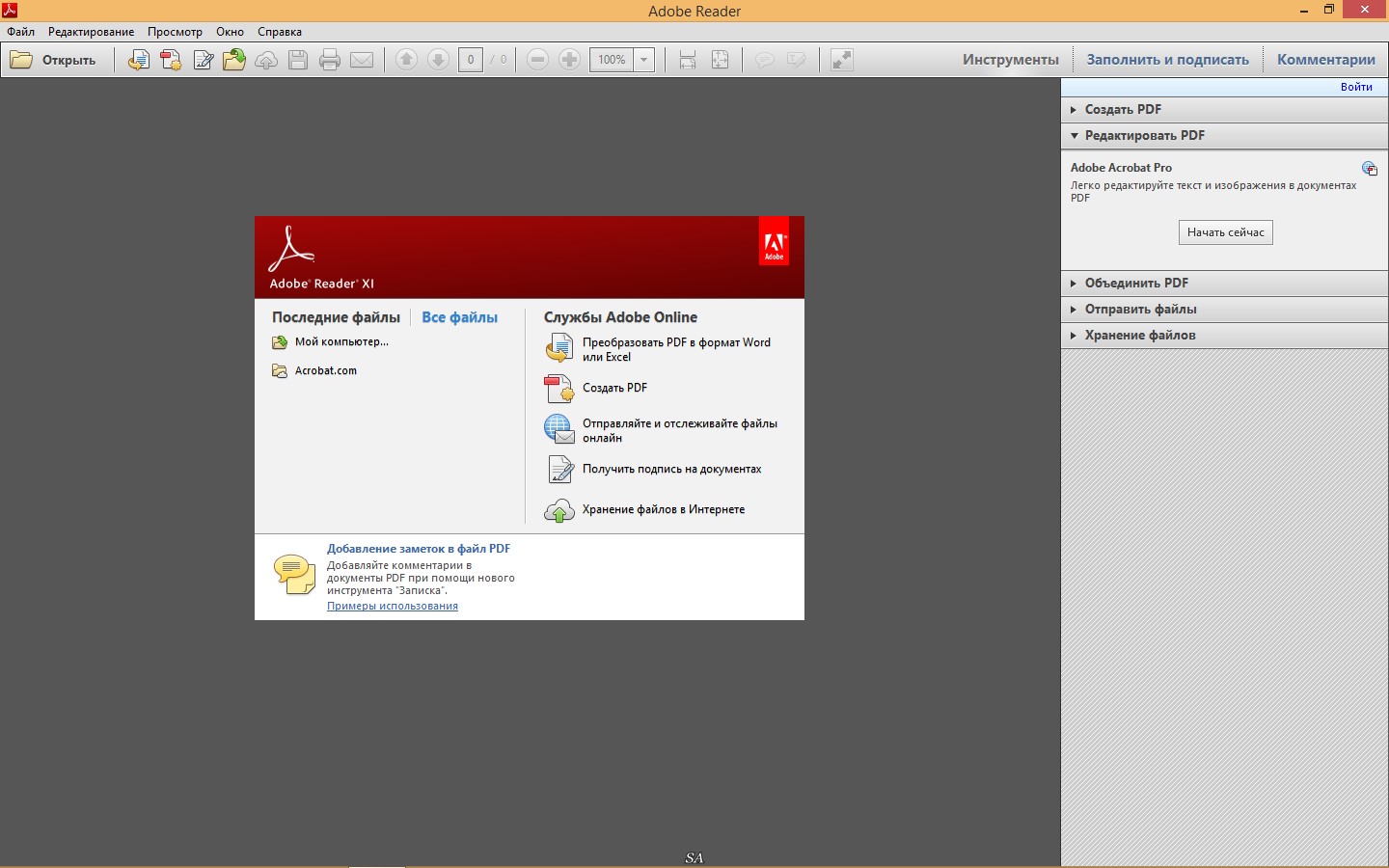Open the Просмотр menu
1389x868 pixels.
[x=175, y=32]
